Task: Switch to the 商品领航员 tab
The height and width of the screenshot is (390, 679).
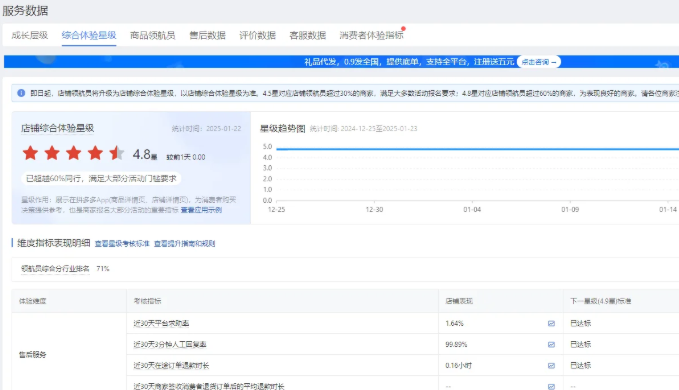Action: pyautogui.click(x=152, y=35)
